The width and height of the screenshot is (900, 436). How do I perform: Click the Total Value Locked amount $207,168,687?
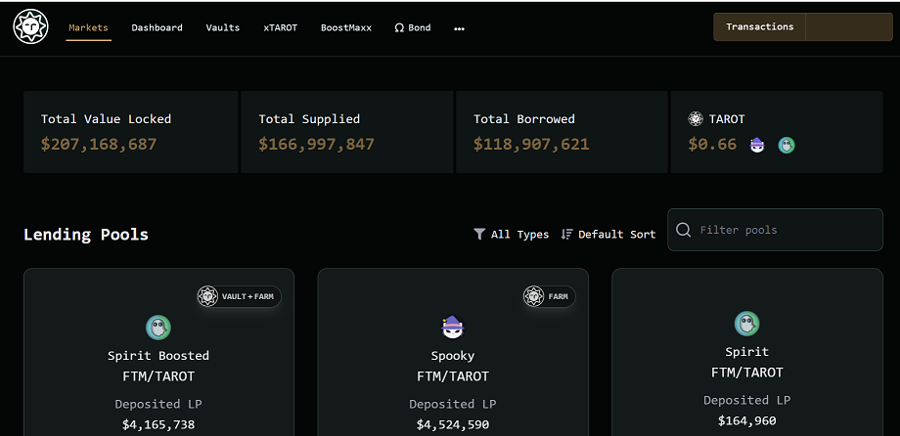(99, 144)
